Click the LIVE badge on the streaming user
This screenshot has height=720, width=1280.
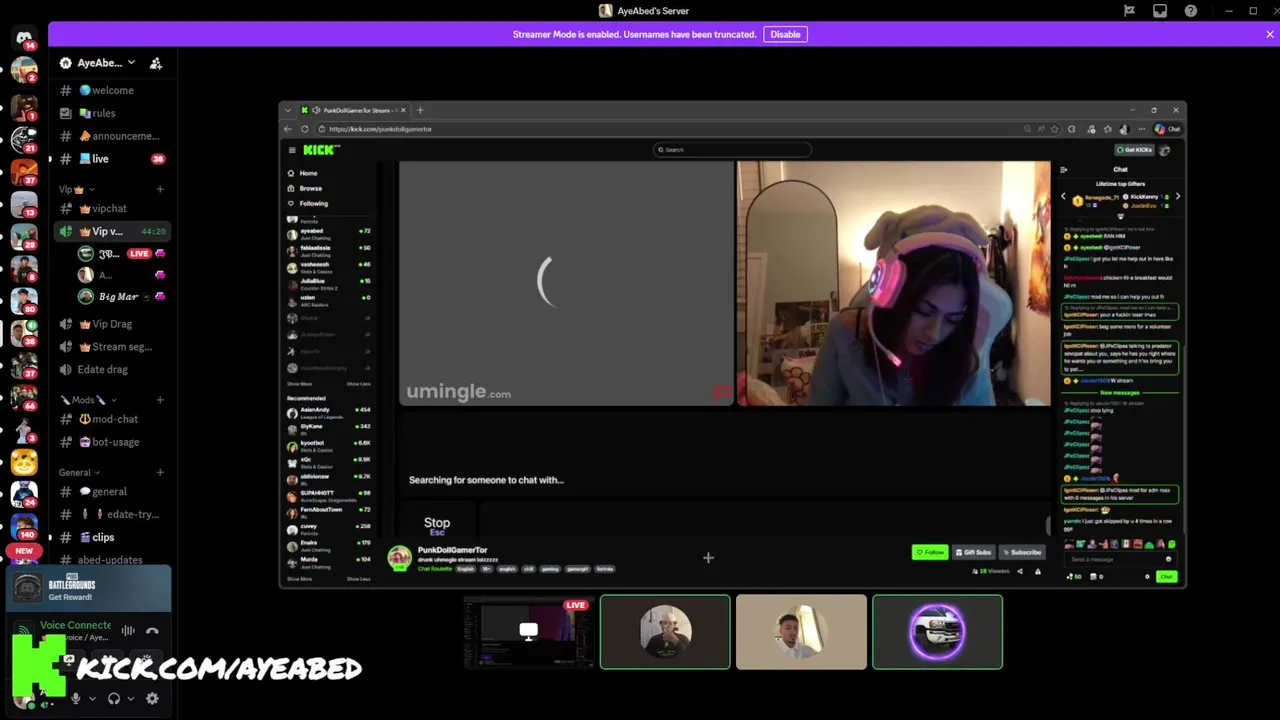pos(139,254)
